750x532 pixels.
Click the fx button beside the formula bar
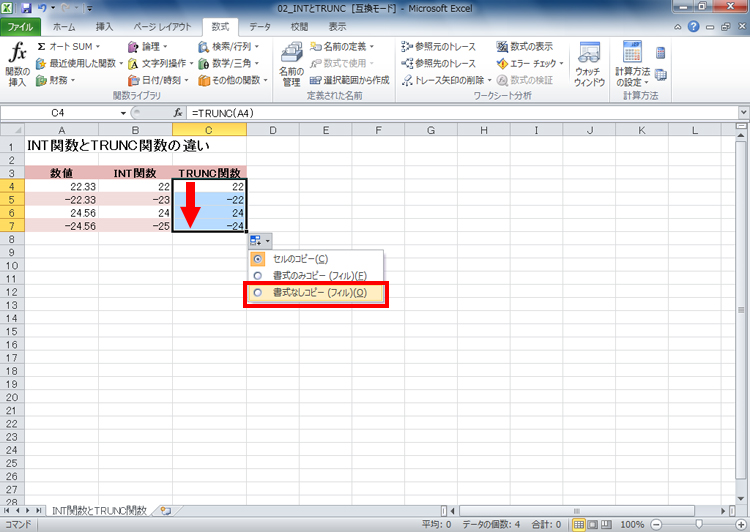pyautogui.click(x=178, y=113)
